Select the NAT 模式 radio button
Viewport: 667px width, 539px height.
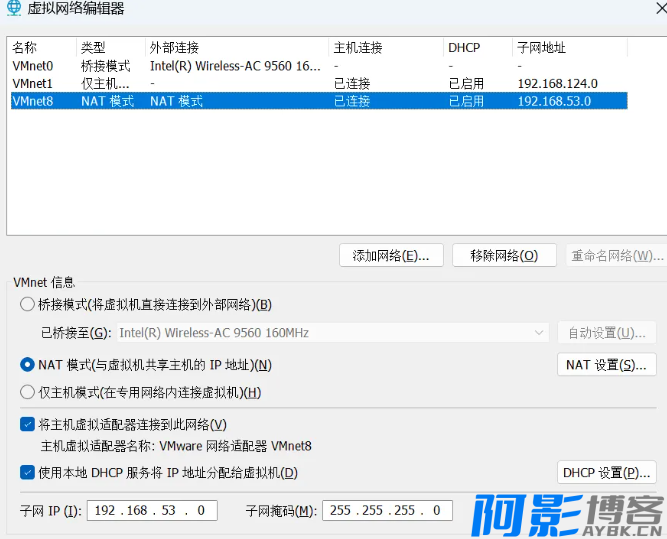coord(27,365)
